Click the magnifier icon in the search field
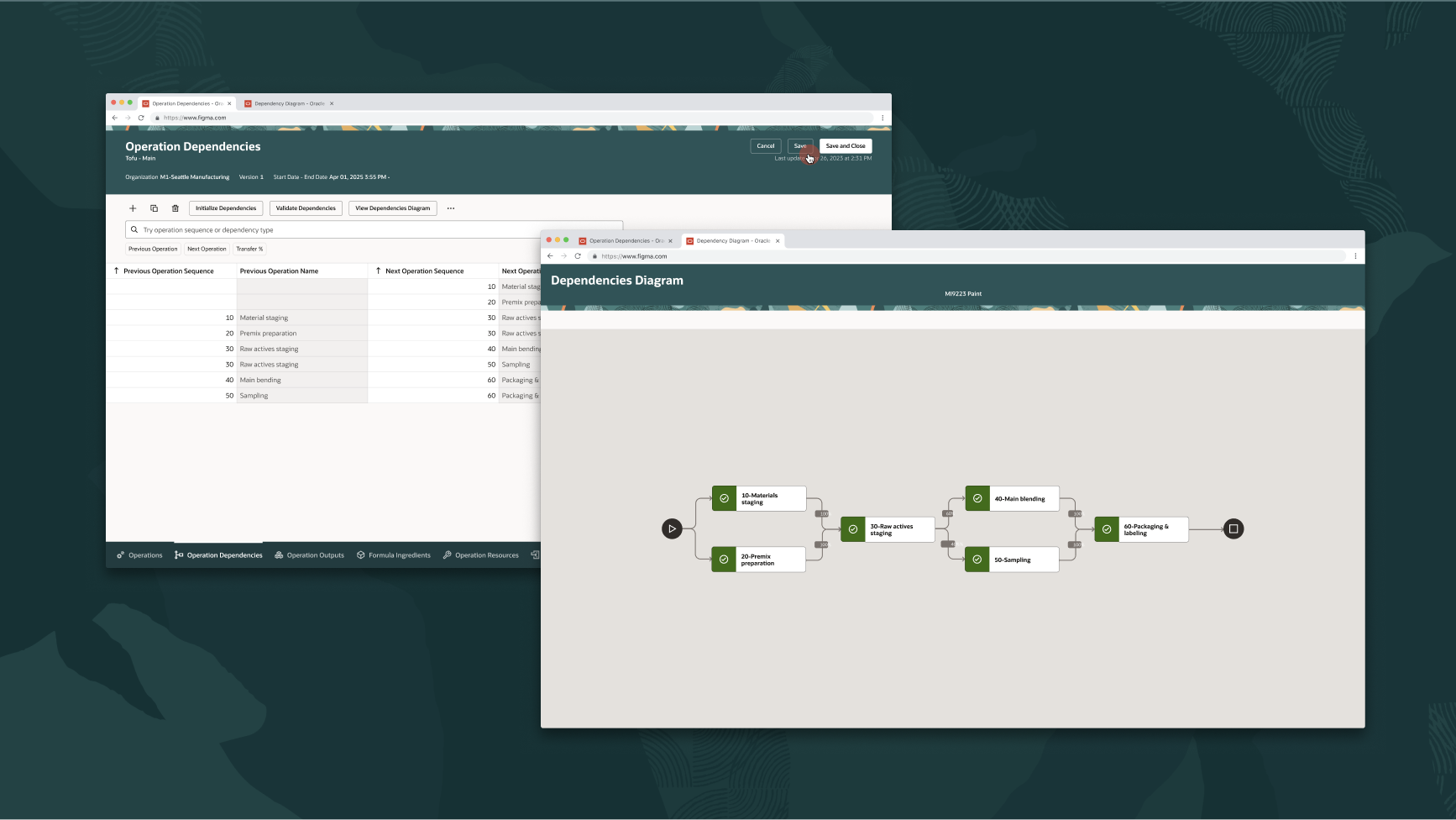The width and height of the screenshot is (1456, 820). [134, 229]
